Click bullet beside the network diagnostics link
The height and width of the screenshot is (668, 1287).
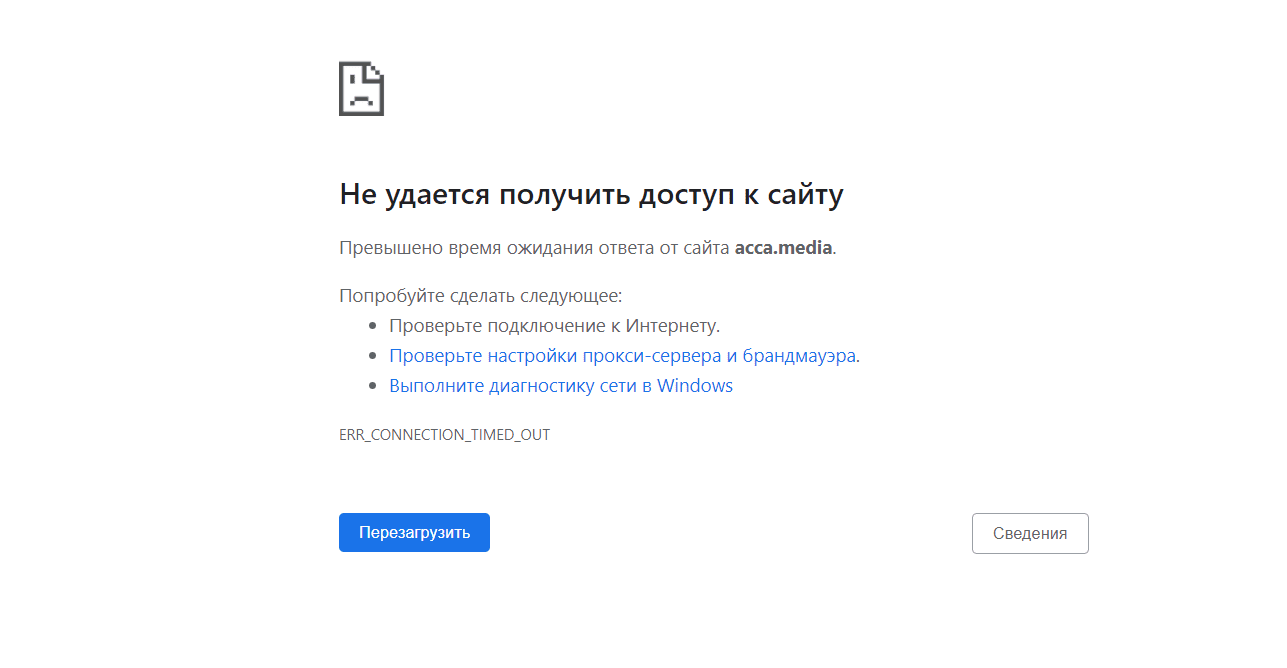[x=372, y=386]
